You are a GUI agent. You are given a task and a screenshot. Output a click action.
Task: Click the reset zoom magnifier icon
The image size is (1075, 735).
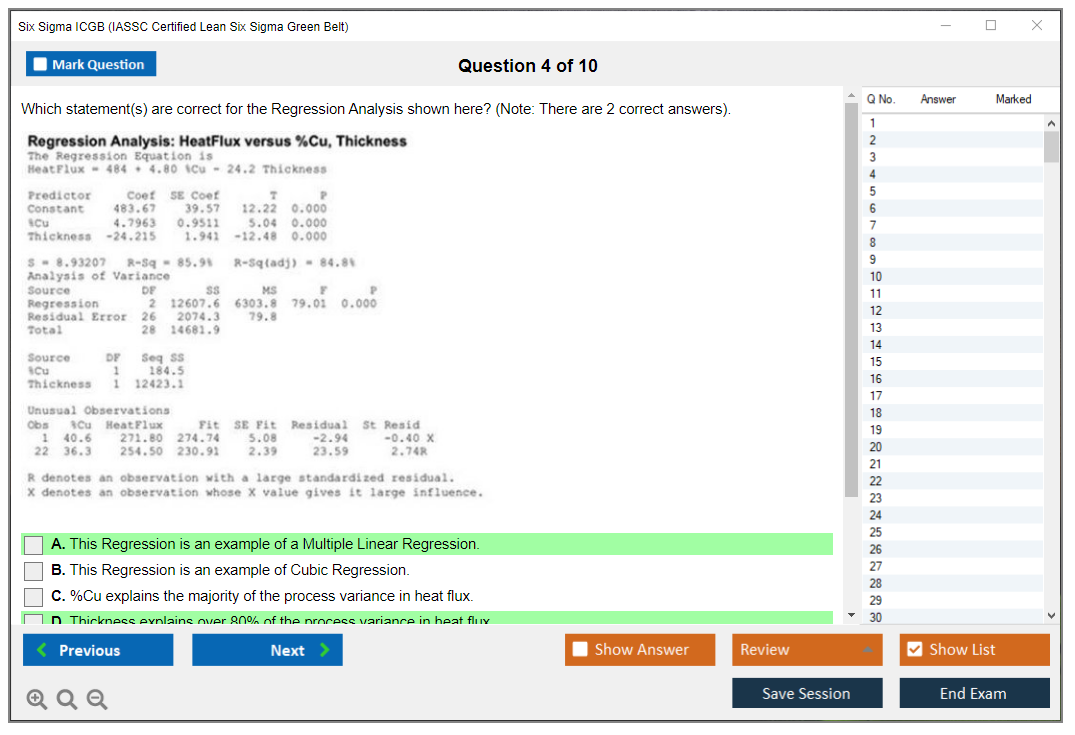coord(66,700)
